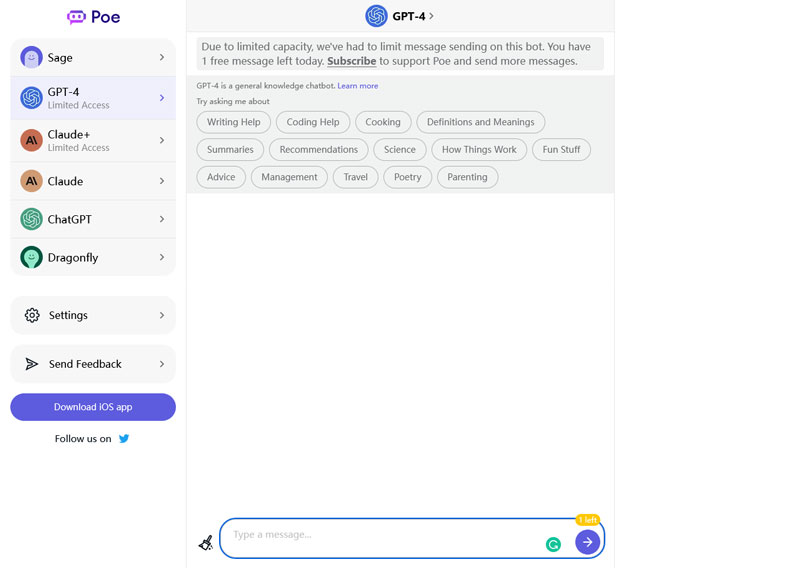Click the clear context broom icon
800x568 pixels.
pos(206,543)
